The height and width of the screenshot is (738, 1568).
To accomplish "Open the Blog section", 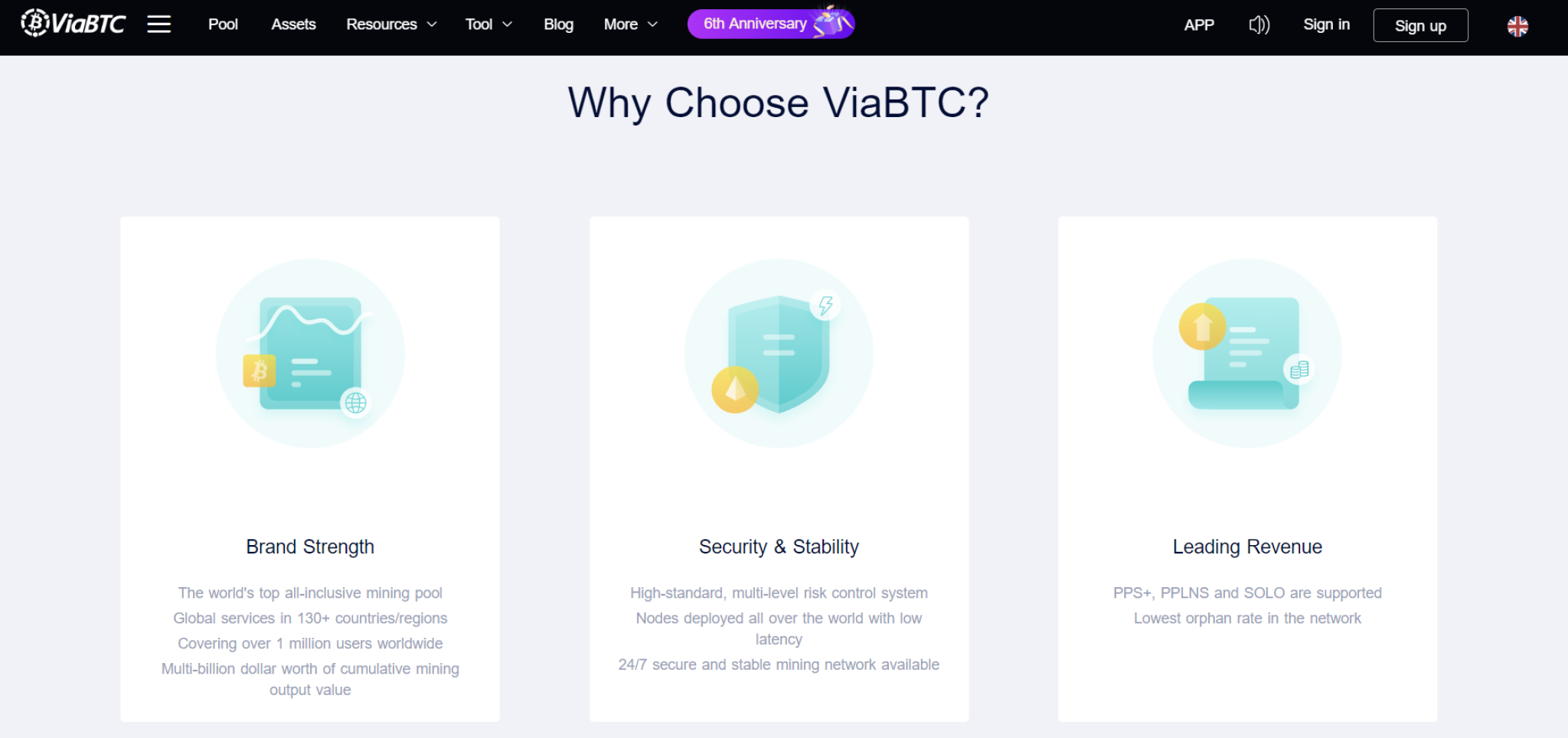I will (558, 24).
